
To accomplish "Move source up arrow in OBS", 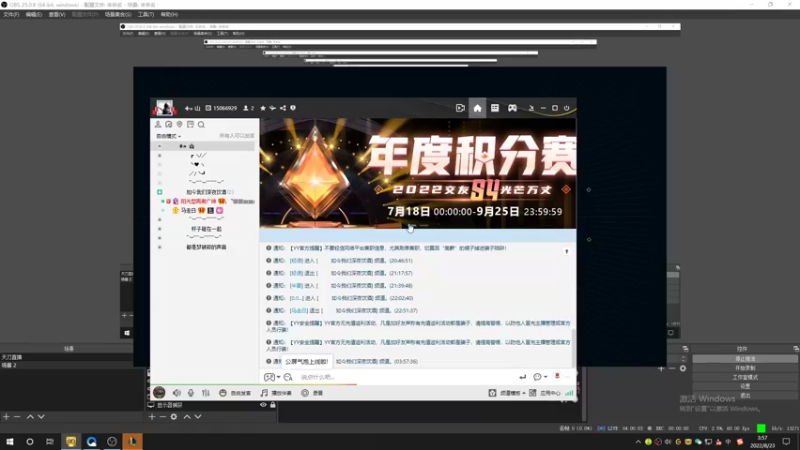I will pyautogui.click(x=187, y=417).
